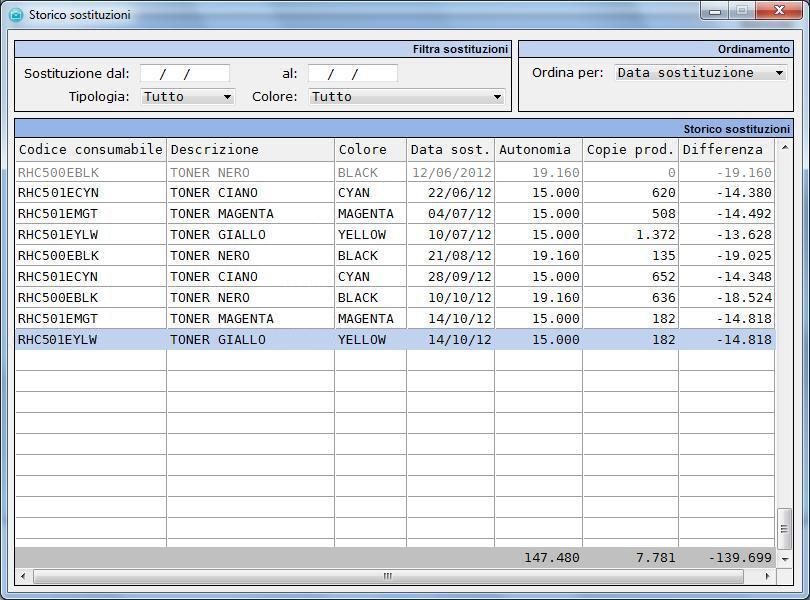Select the RHC500EBLK row dated 10/10/12
The width and height of the screenshot is (810, 600).
pos(395,298)
